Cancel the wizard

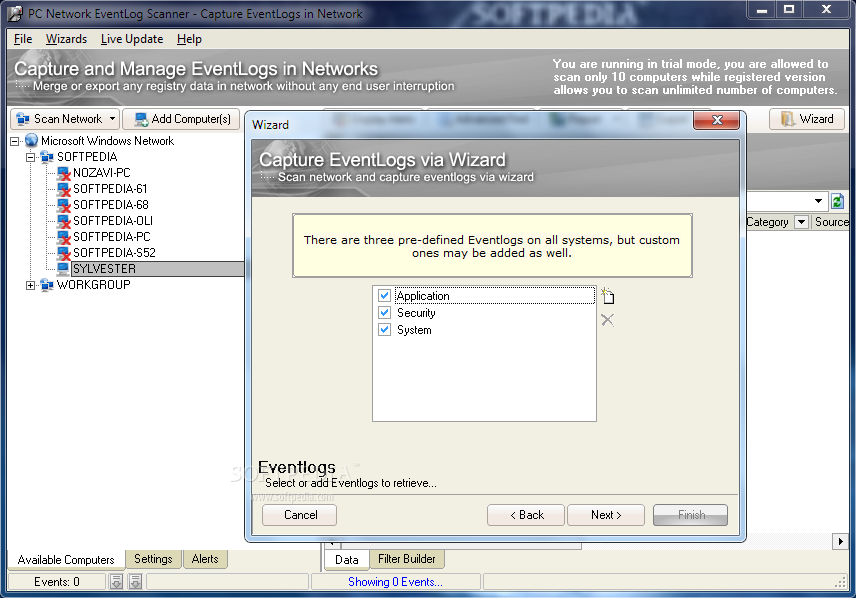[300, 515]
